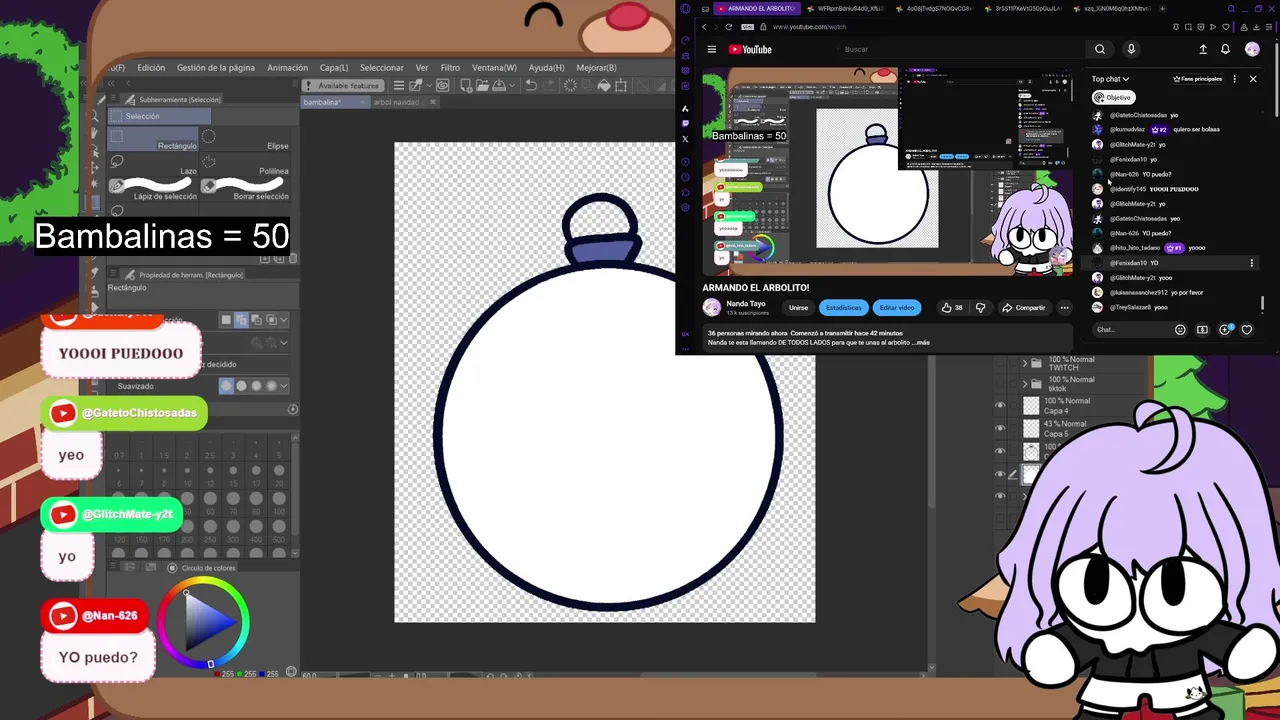Select the Elipse selection sub tool

pos(246,139)
